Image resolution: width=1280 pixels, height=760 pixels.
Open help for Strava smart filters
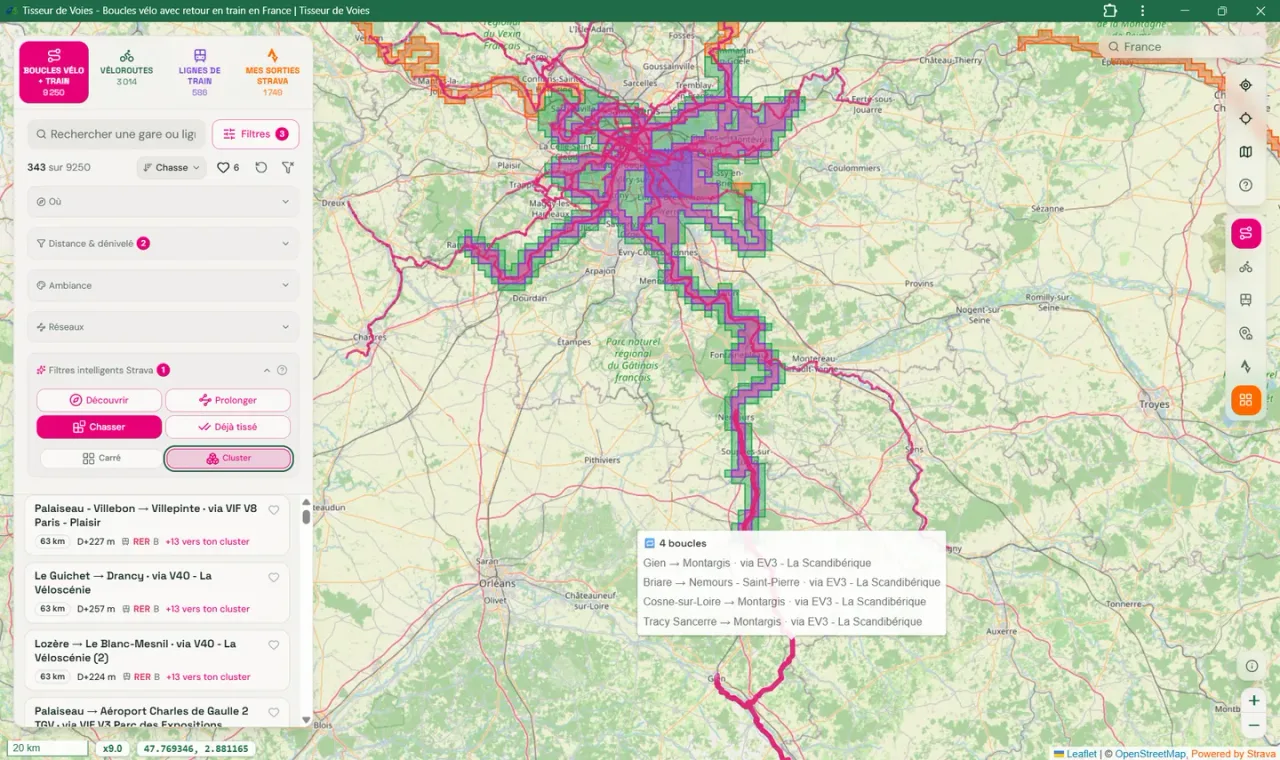click(282, 370)
